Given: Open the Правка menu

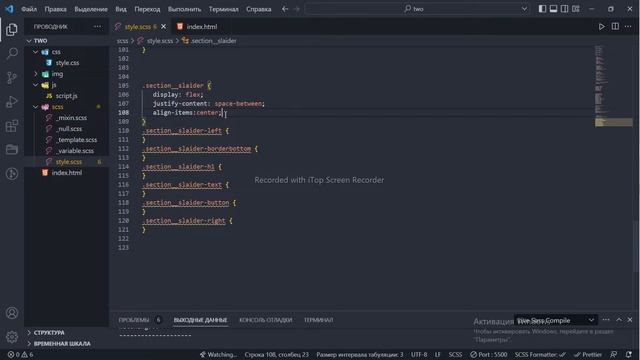Looking at the screenshot, I should [56, 9].
